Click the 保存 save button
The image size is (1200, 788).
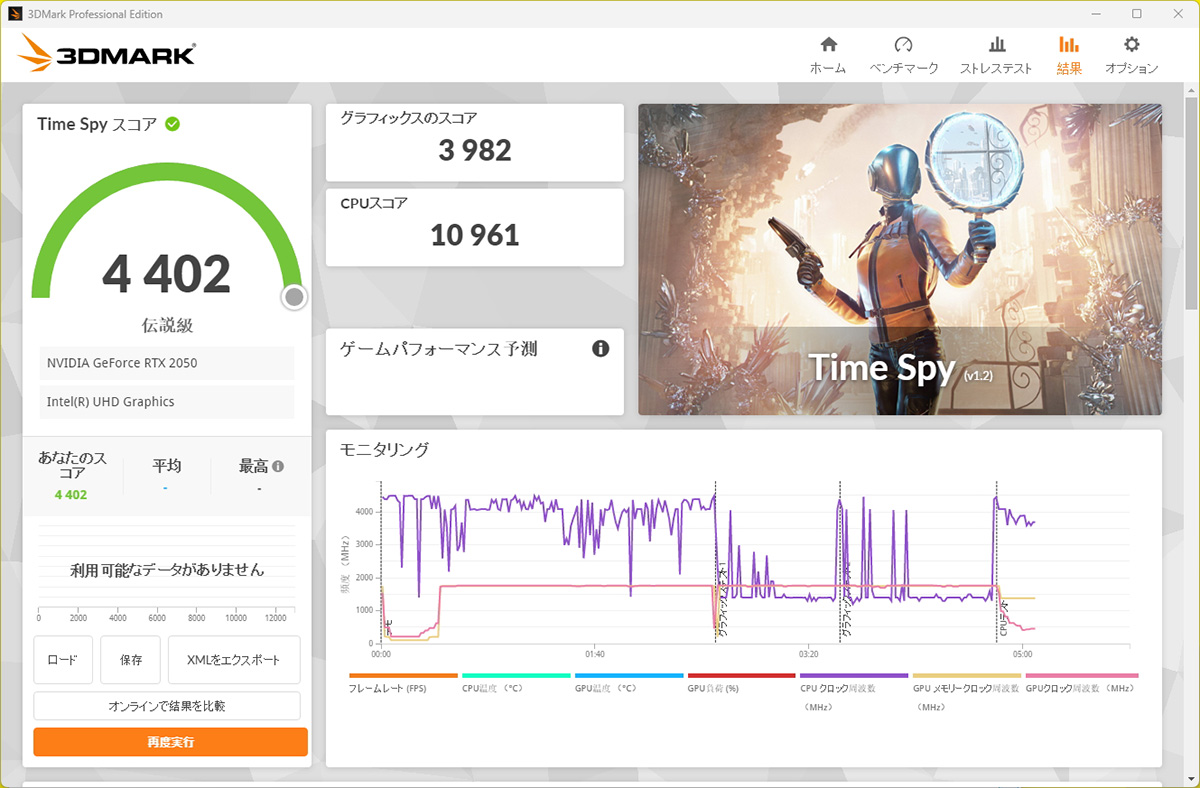pyautogui.click(x=131, y=660)
